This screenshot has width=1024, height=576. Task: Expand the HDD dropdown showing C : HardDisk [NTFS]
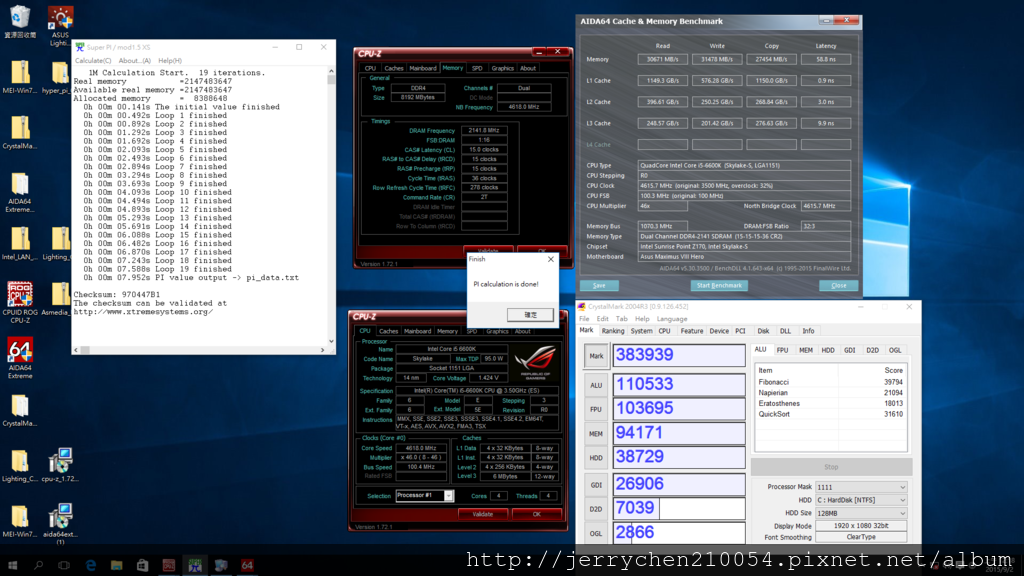861,500
